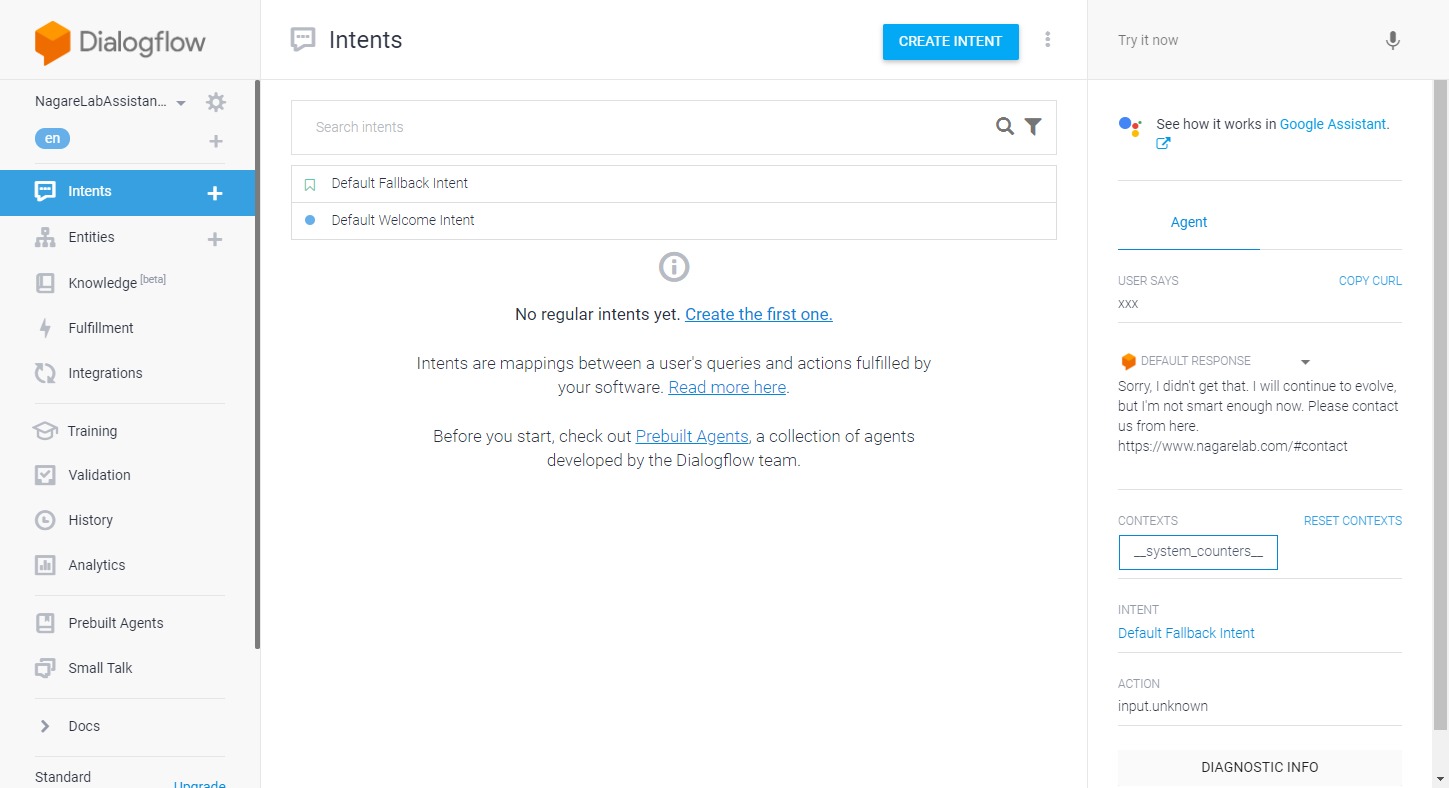Click the sidebar vertical scrollbar

(257, 365)
